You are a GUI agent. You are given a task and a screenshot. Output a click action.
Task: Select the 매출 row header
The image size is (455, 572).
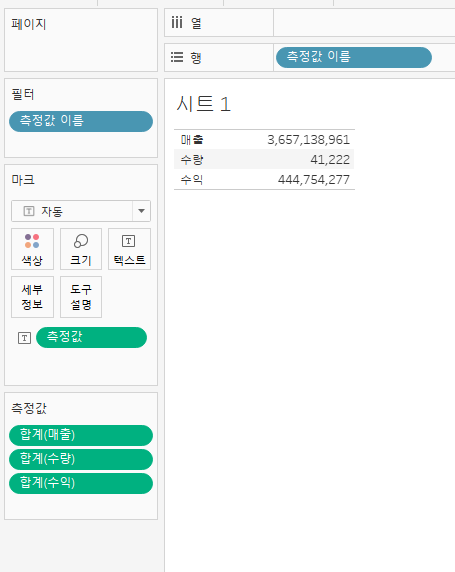[192, 139]
